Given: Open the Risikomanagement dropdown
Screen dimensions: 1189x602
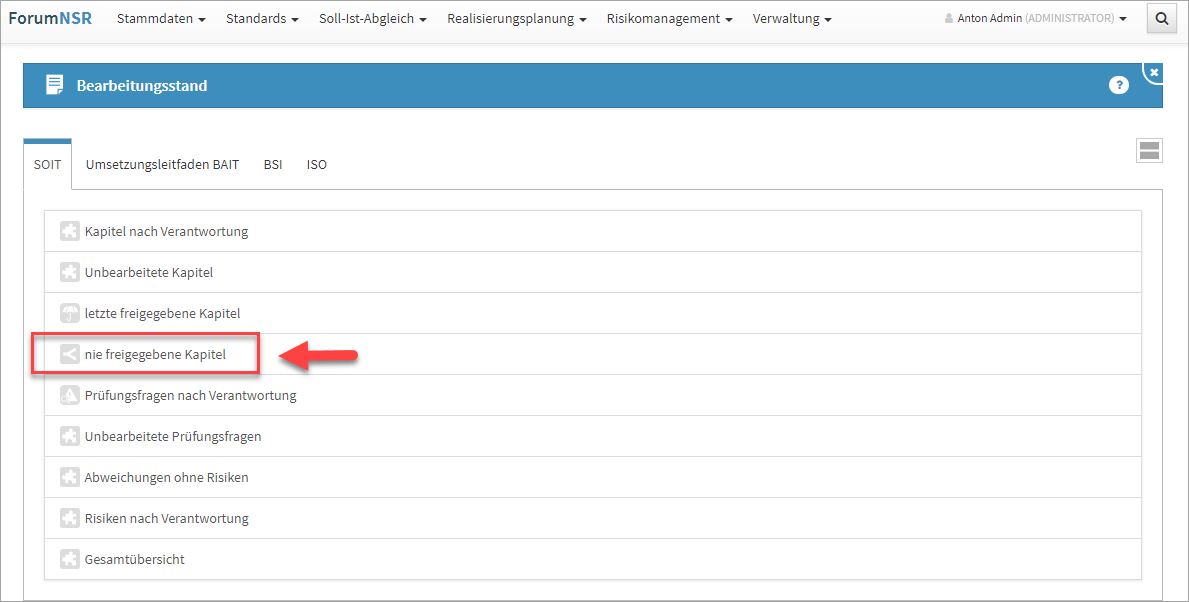Looking at the screenshot, I should [669, 19].
